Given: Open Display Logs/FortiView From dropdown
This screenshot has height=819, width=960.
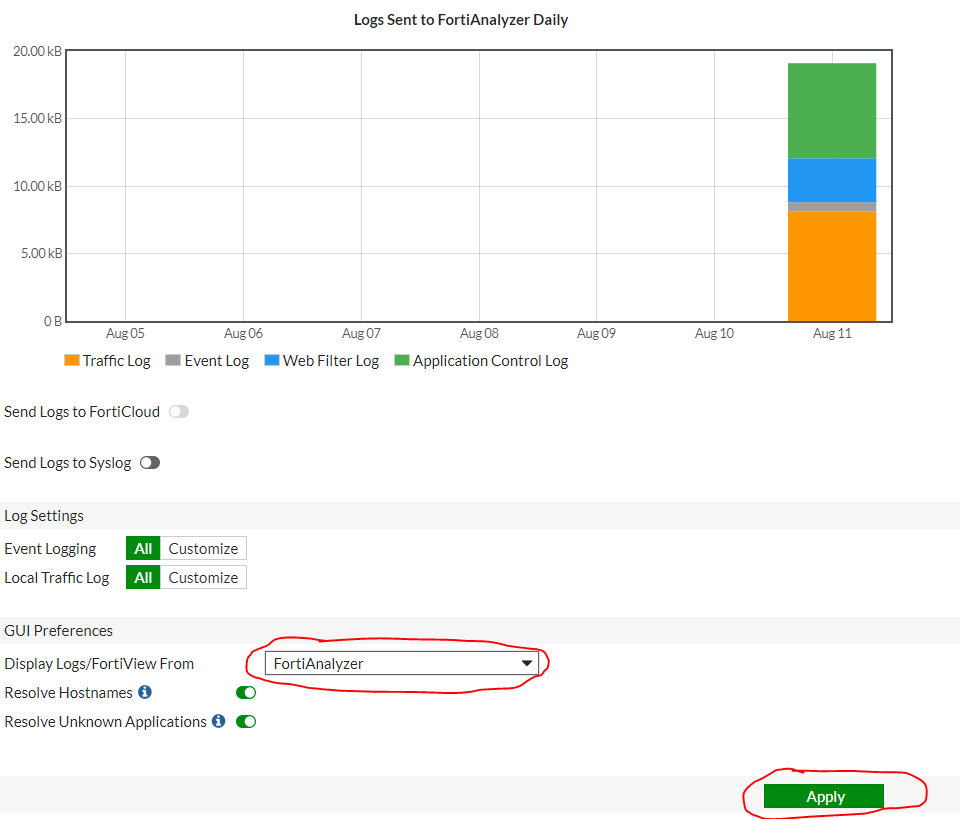Looking at the screenshot, I should tap(402, 664).
